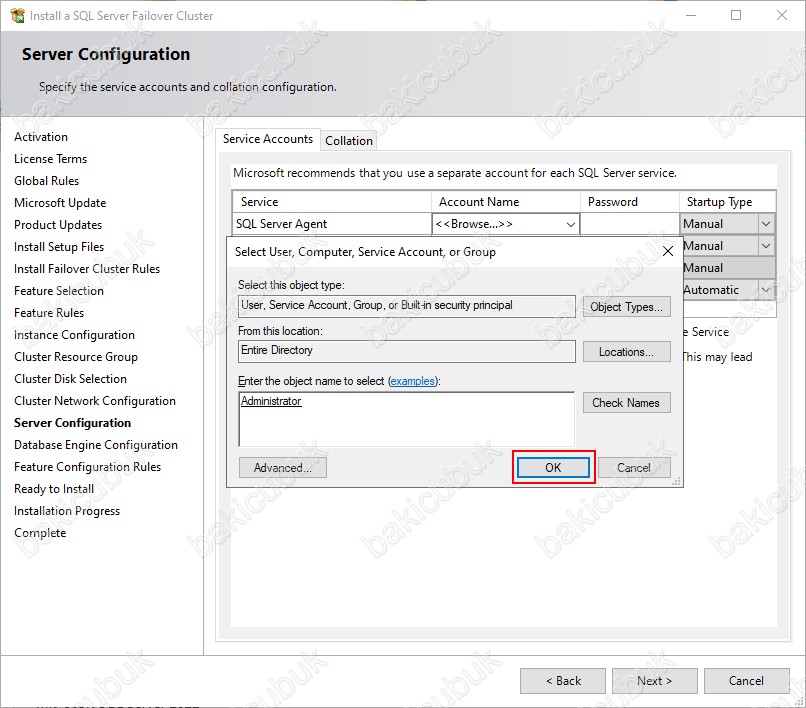Select Cluster Resource Group step
This screenshot has width=806, height=708.
76,357
